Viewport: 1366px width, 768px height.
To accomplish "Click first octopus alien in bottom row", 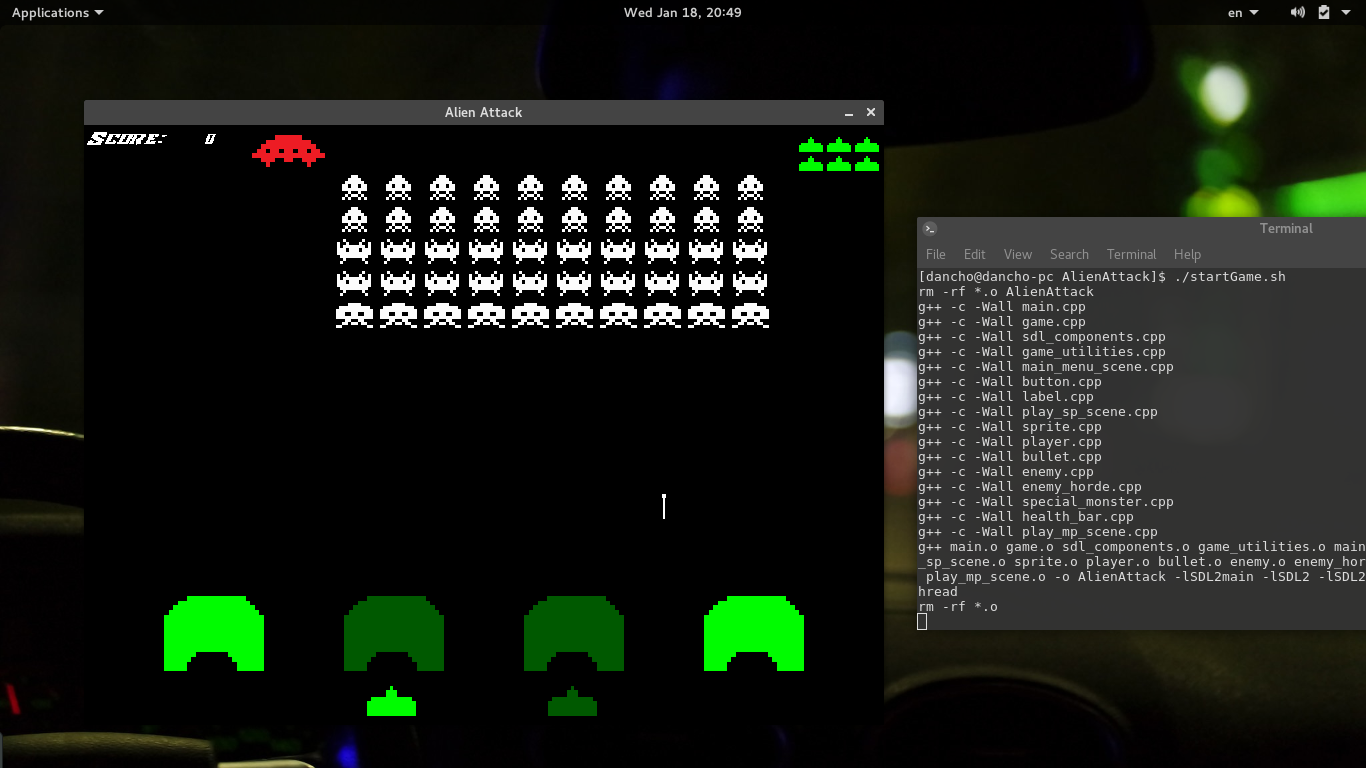I will 354,315.
